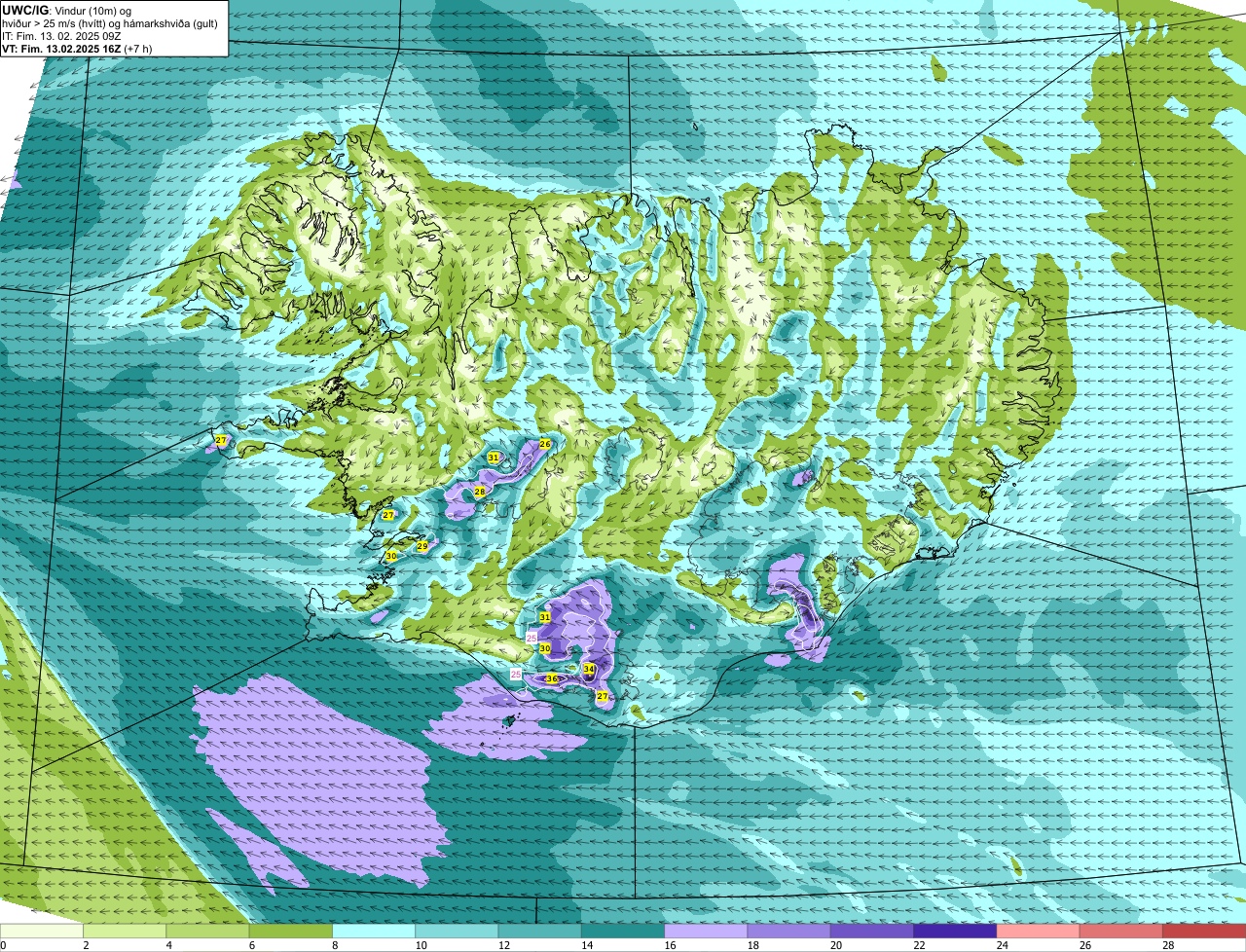Click the yellow gust marker reading 34
The image size is (1246, 952).
pyautogui.click(x=589, y=669)
